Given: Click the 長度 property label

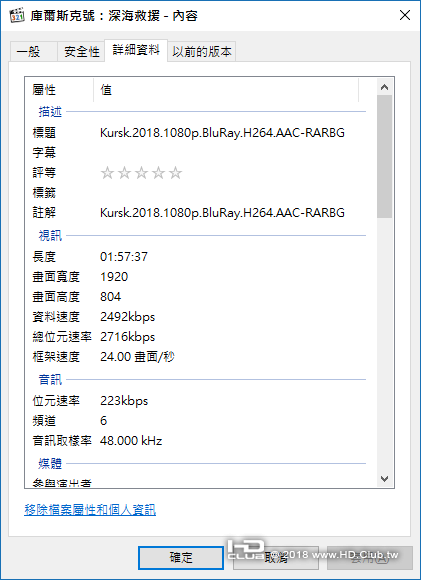Looking at the screenshot, I should [44, 256].
